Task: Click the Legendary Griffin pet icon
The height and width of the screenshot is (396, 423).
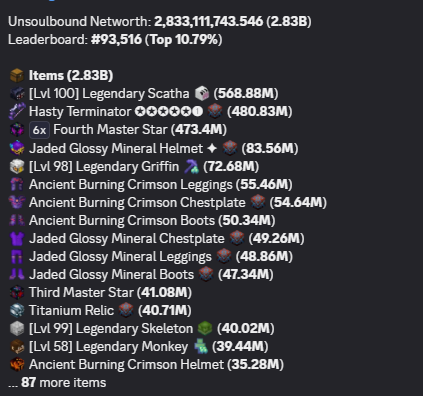Action: click(x=17, y=166)
